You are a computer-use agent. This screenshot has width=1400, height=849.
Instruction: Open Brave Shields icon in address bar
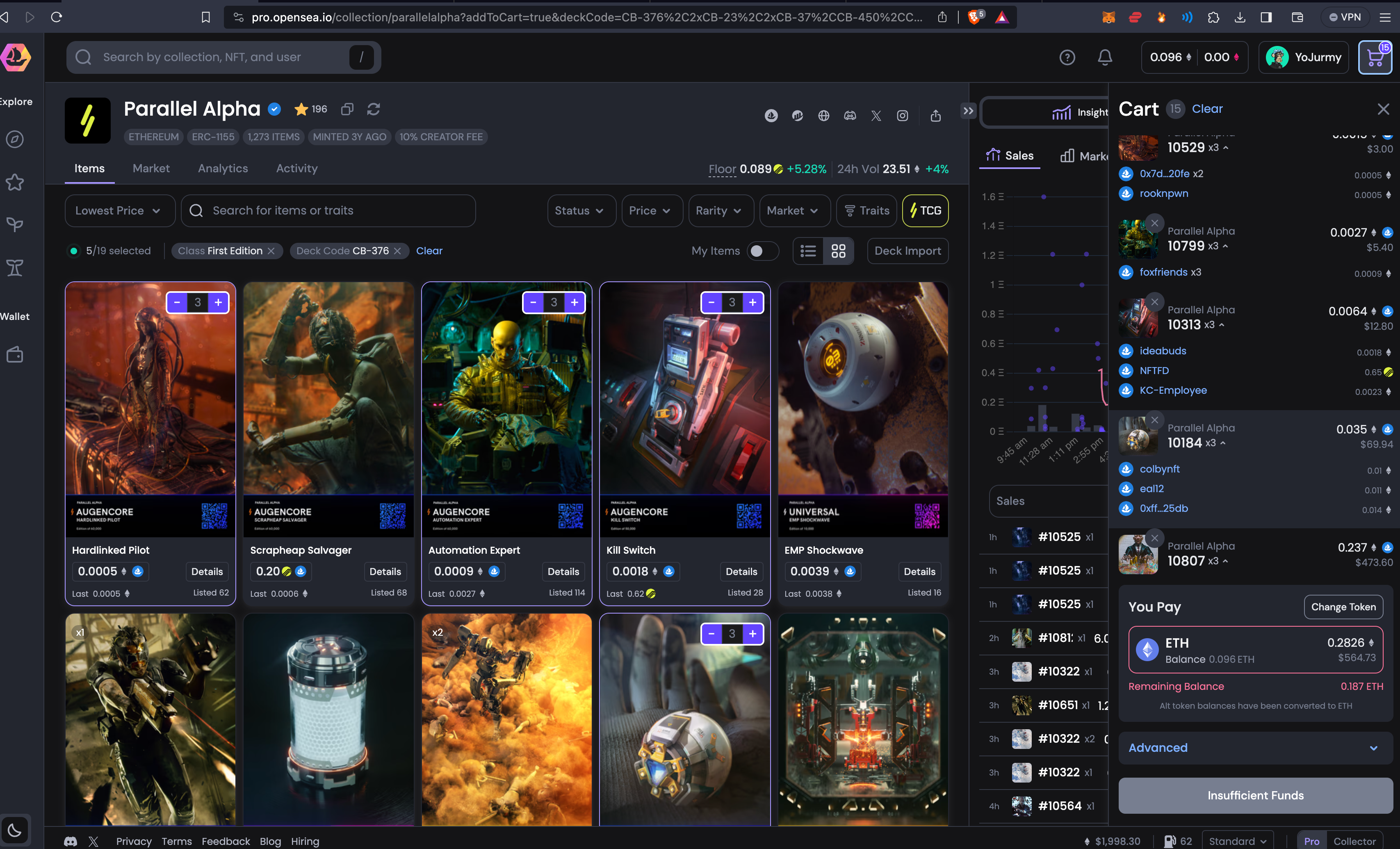[975, 17]
